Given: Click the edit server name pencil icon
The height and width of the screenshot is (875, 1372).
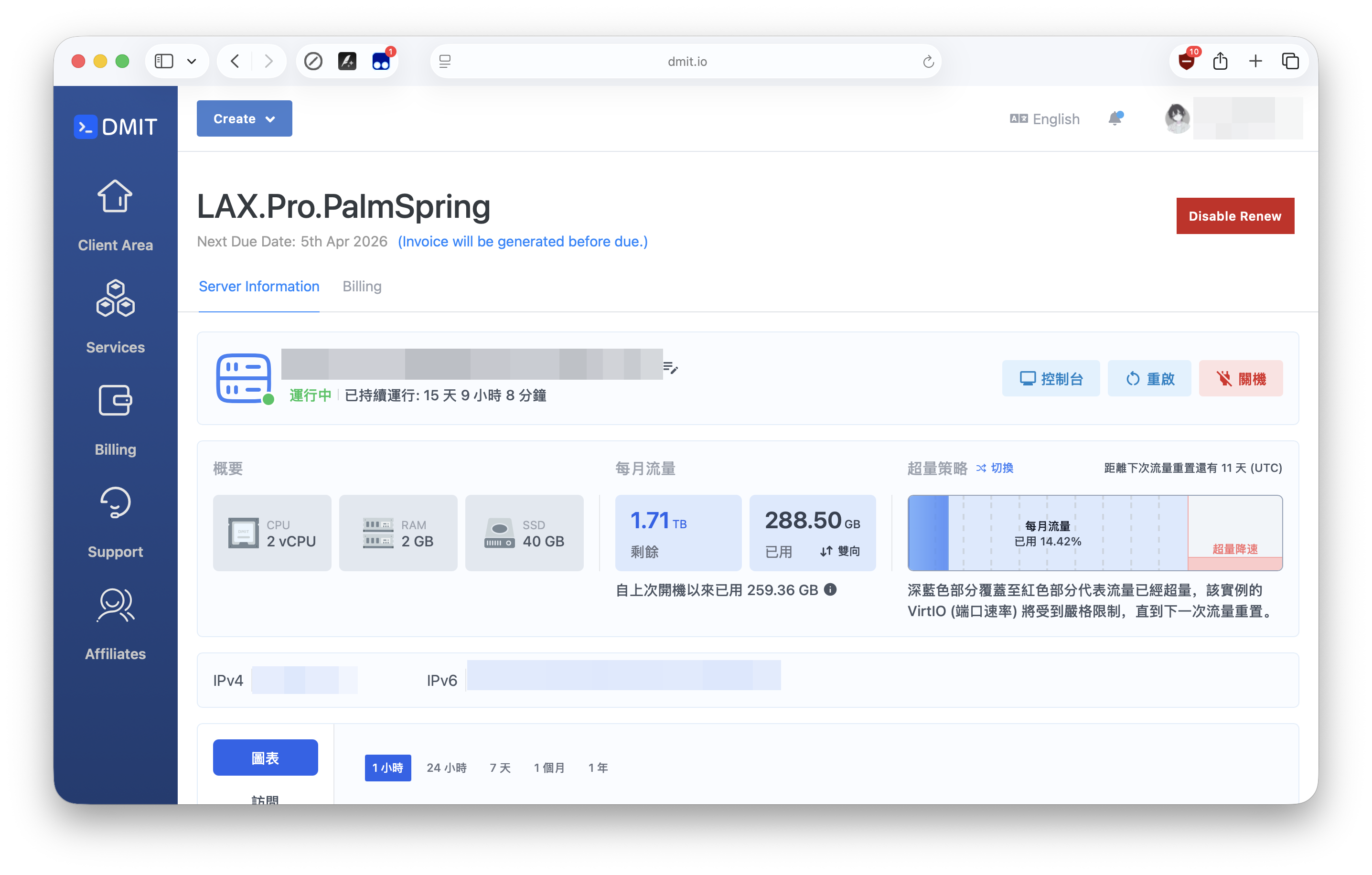Looking at the screenshot, I should coord(671,367).
